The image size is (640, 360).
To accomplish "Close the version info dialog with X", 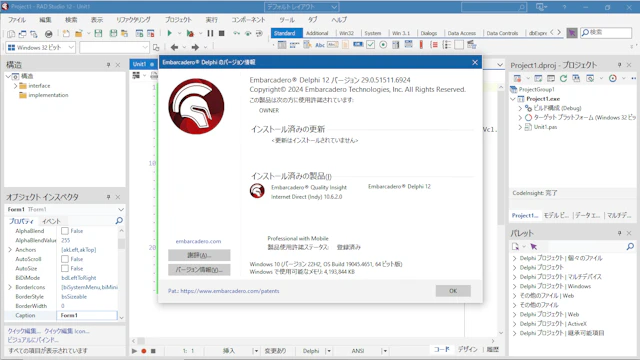I will point(475,62).
